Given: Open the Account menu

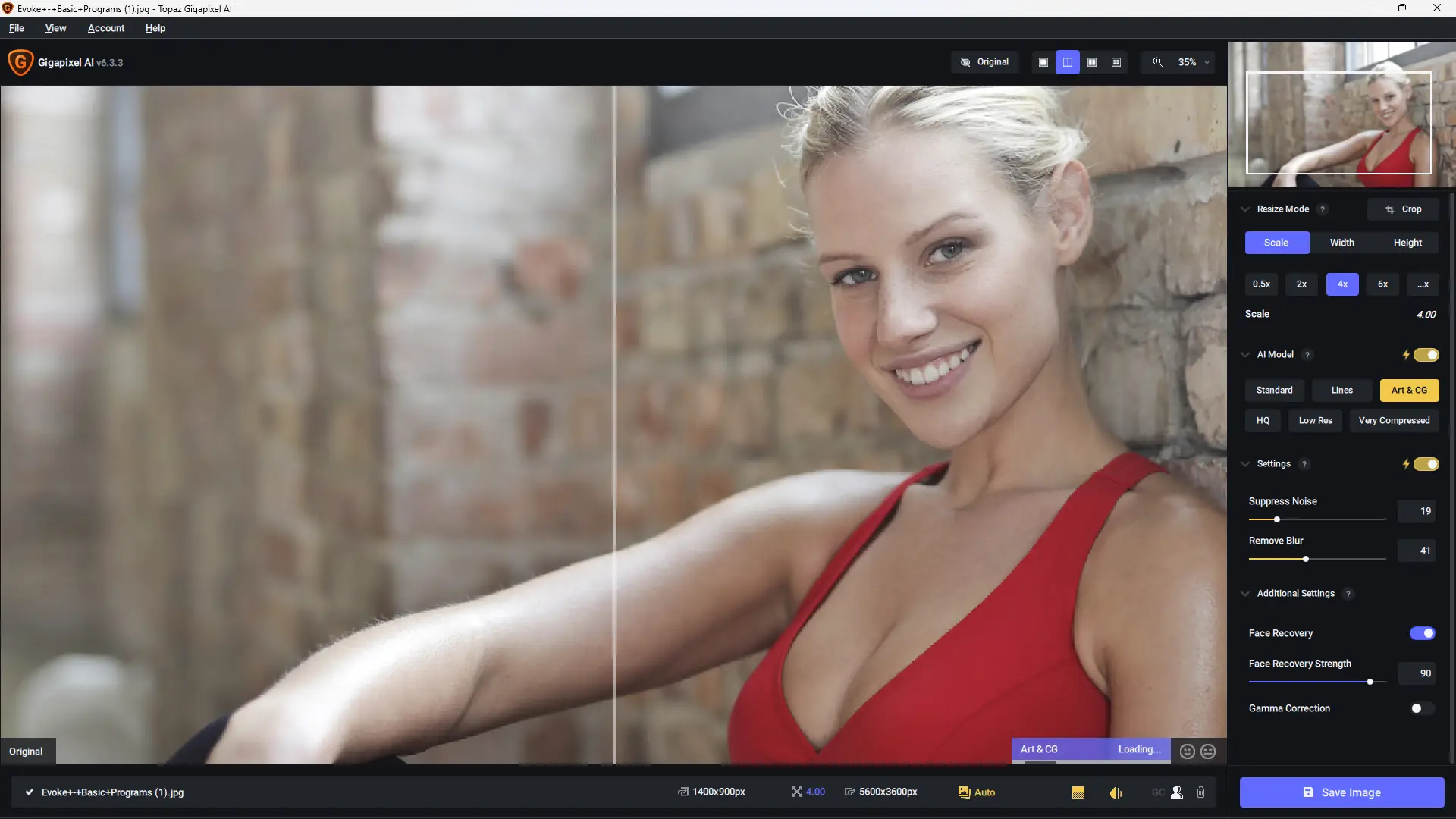Looking at the screenshot, I should [106, 28].
